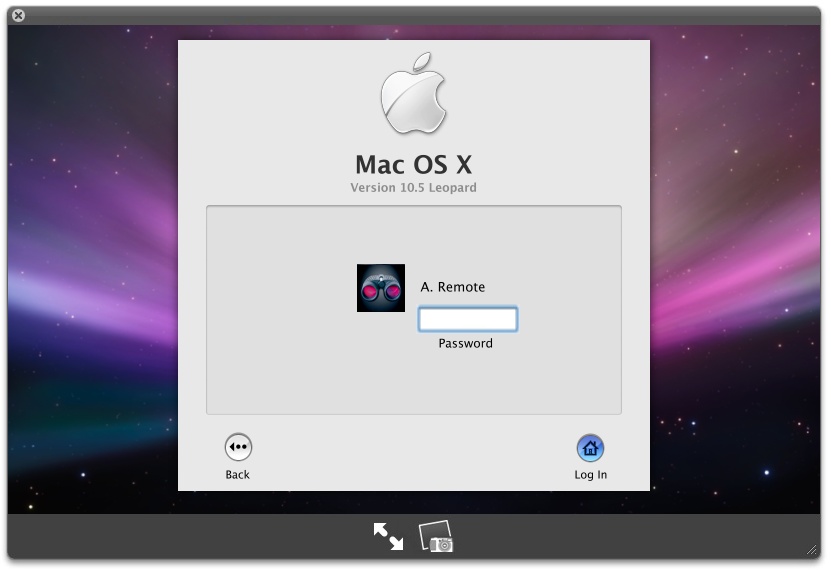
Task: Toggle fullscreen with the diagonal arrows icon
Action: pyautogui.click(x=388, y=536)
